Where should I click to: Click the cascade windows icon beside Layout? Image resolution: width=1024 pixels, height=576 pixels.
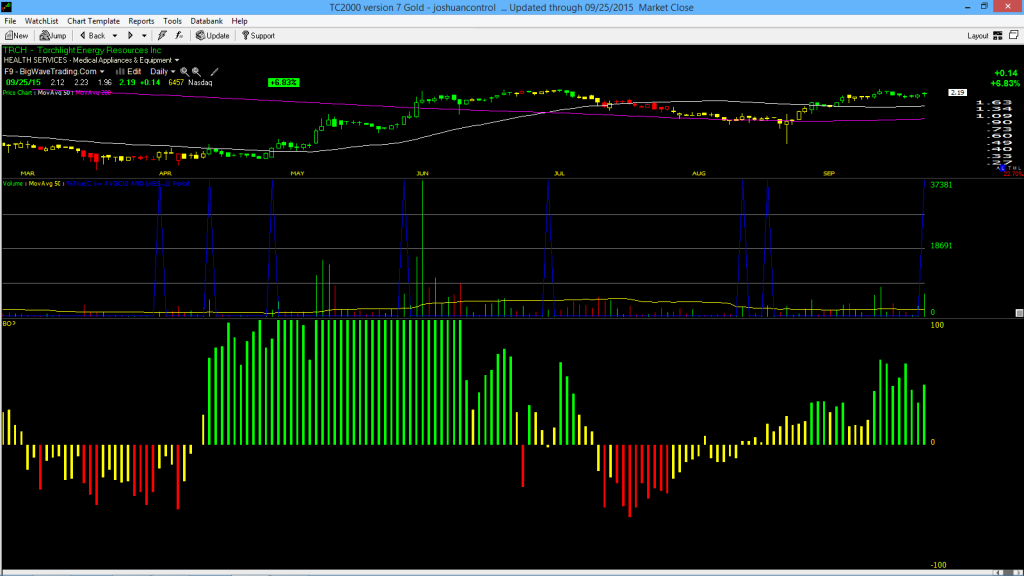(x=1014, y=35)
